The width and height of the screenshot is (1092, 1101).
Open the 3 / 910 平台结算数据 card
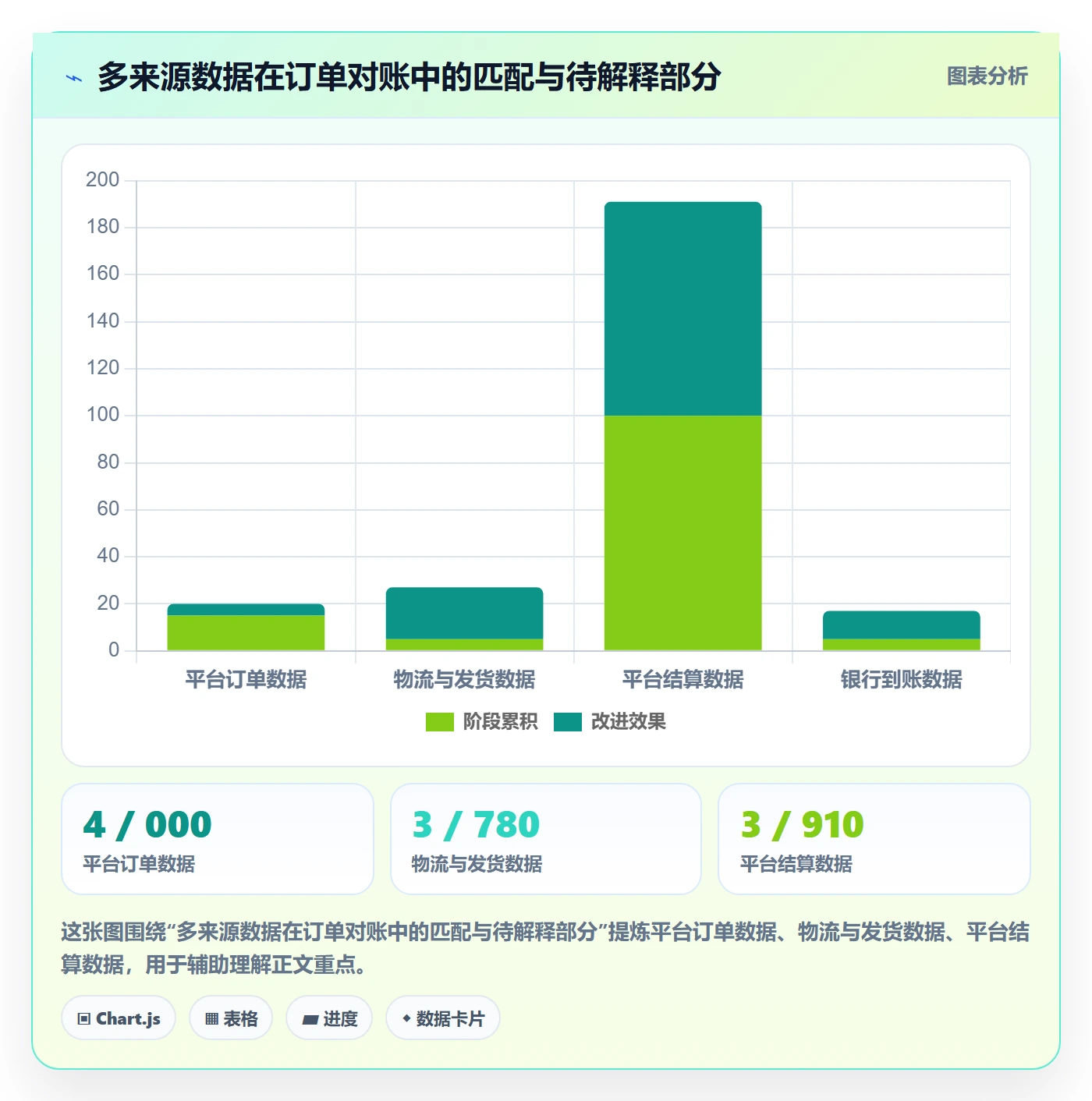[x=874, y=839]
